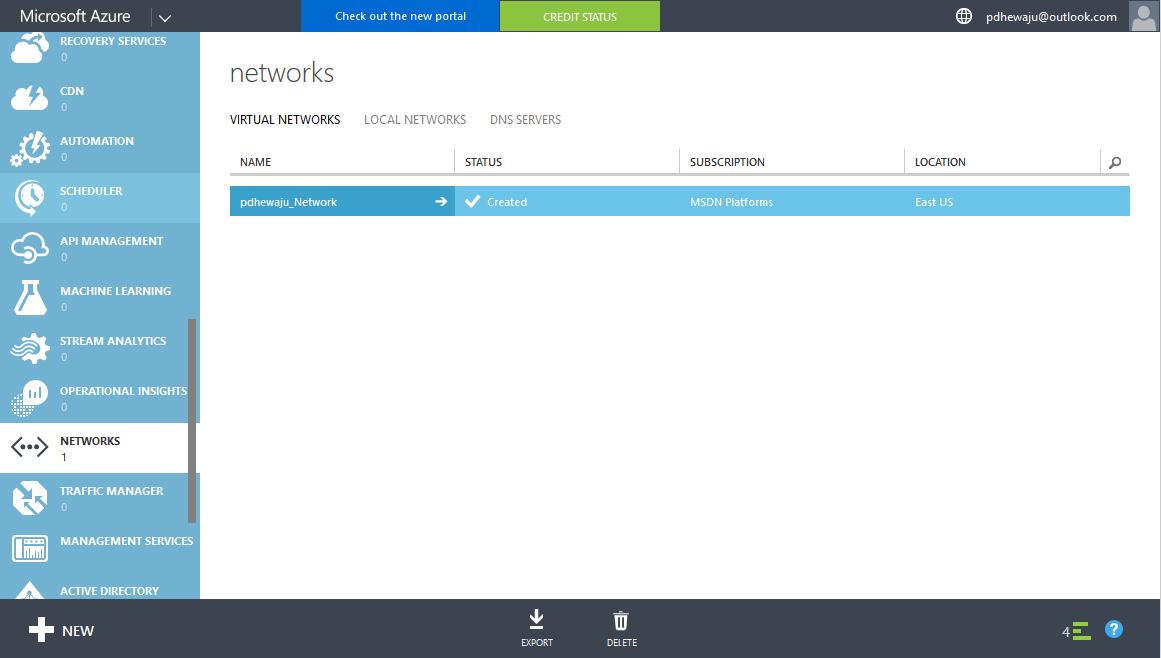Expand the Microsoft Azure dropdown chevron
1161x658 pixels.
(164, 17)
